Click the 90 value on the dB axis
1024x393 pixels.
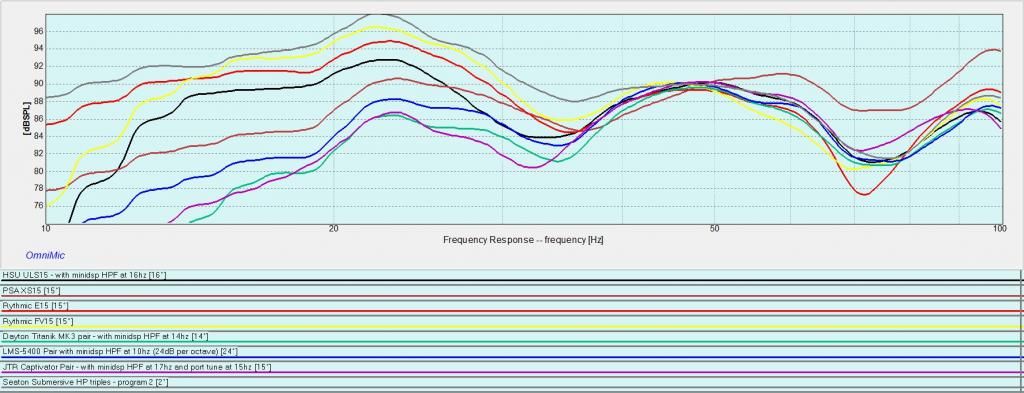pos(39,84)
